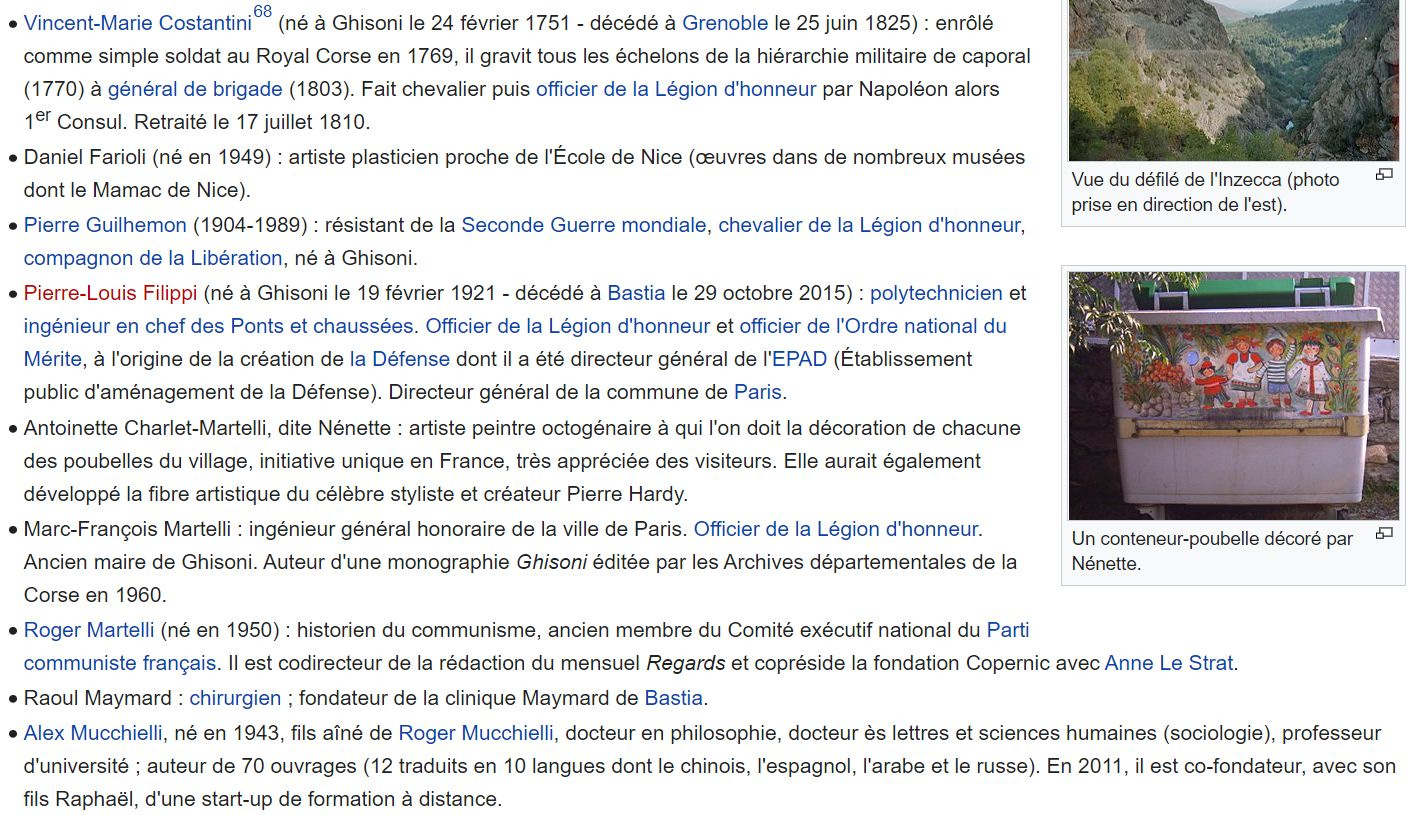Viewport: 1410px width, 815px height.
Task: Open the Grenoble link
Action: tap(725, 23)
